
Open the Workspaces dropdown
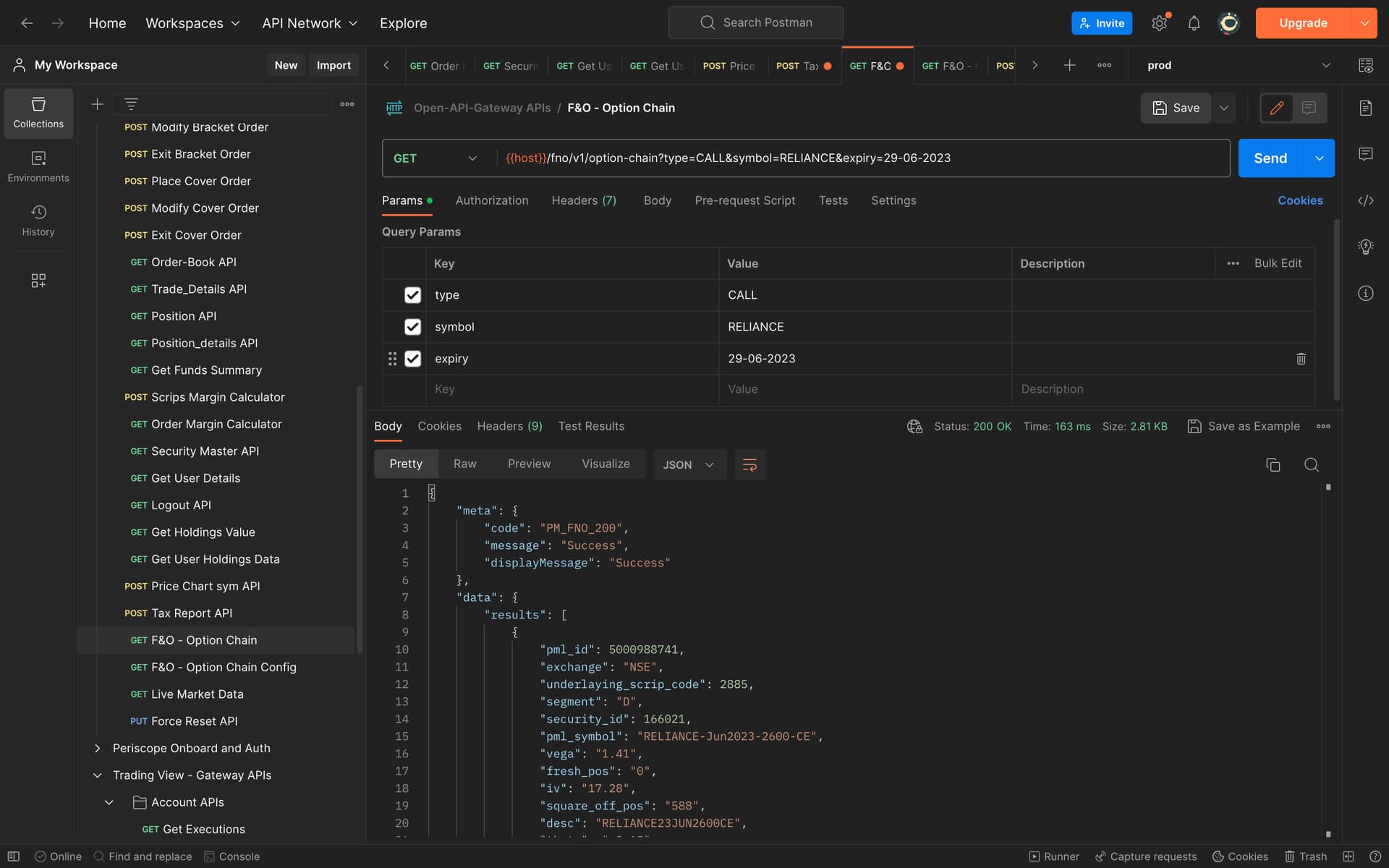192,23
